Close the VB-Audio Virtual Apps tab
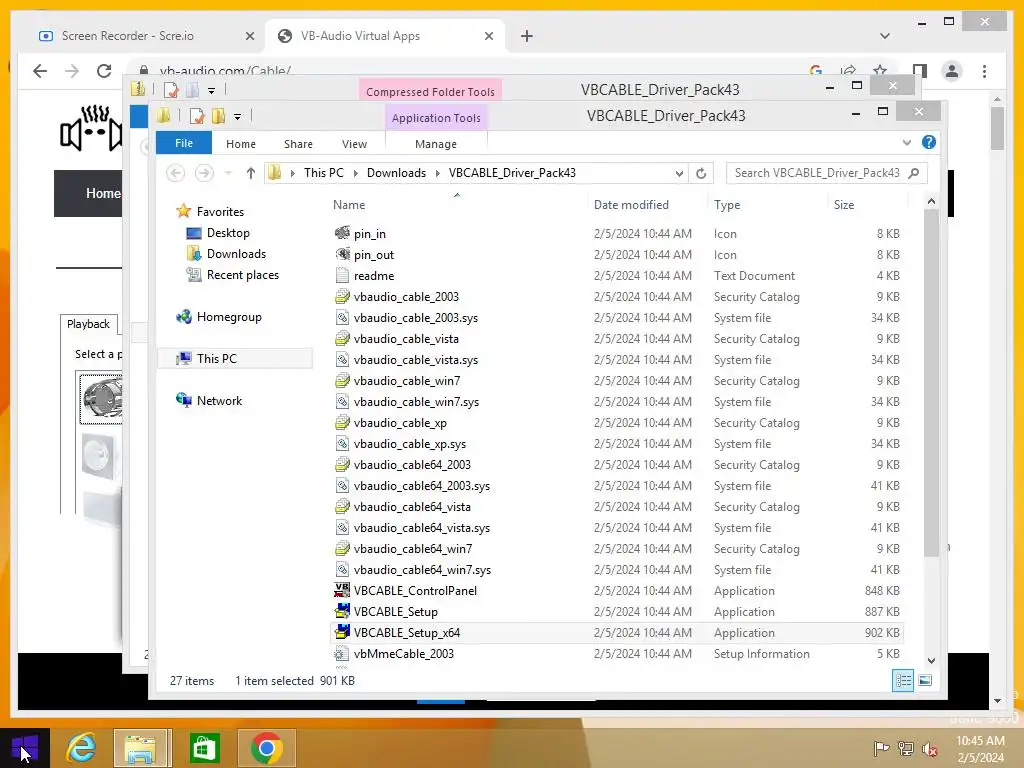1024x768 pixels. 488,36
